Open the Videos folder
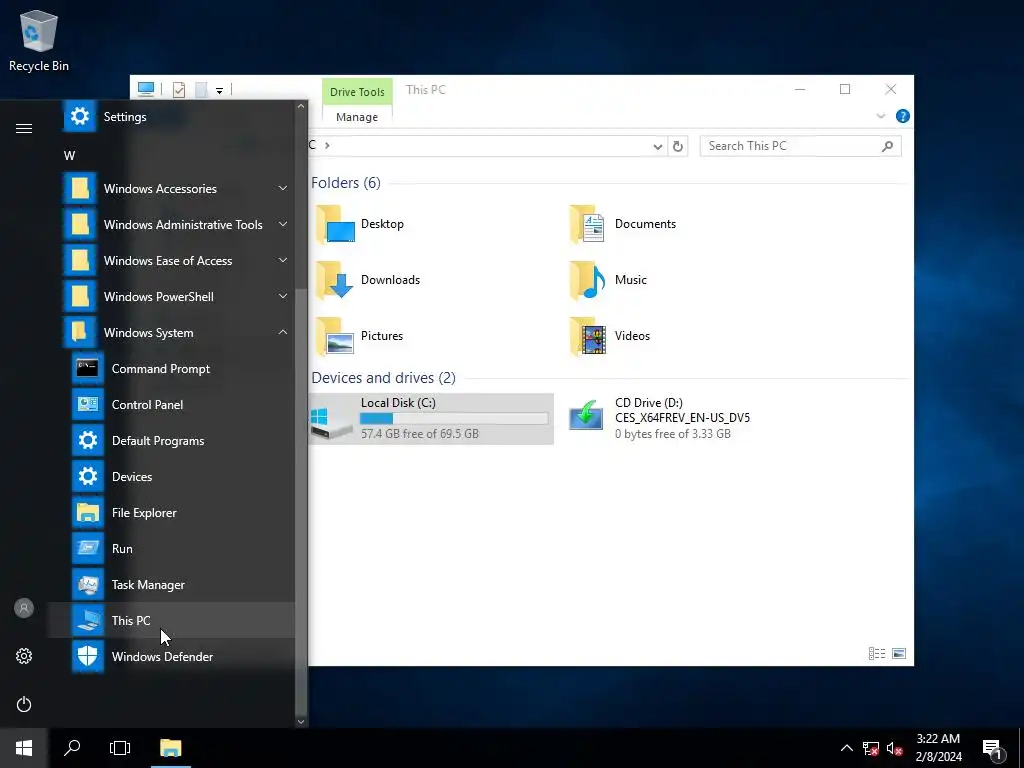The height and width of the screenshot is (768, 1024). click(610, 336)
